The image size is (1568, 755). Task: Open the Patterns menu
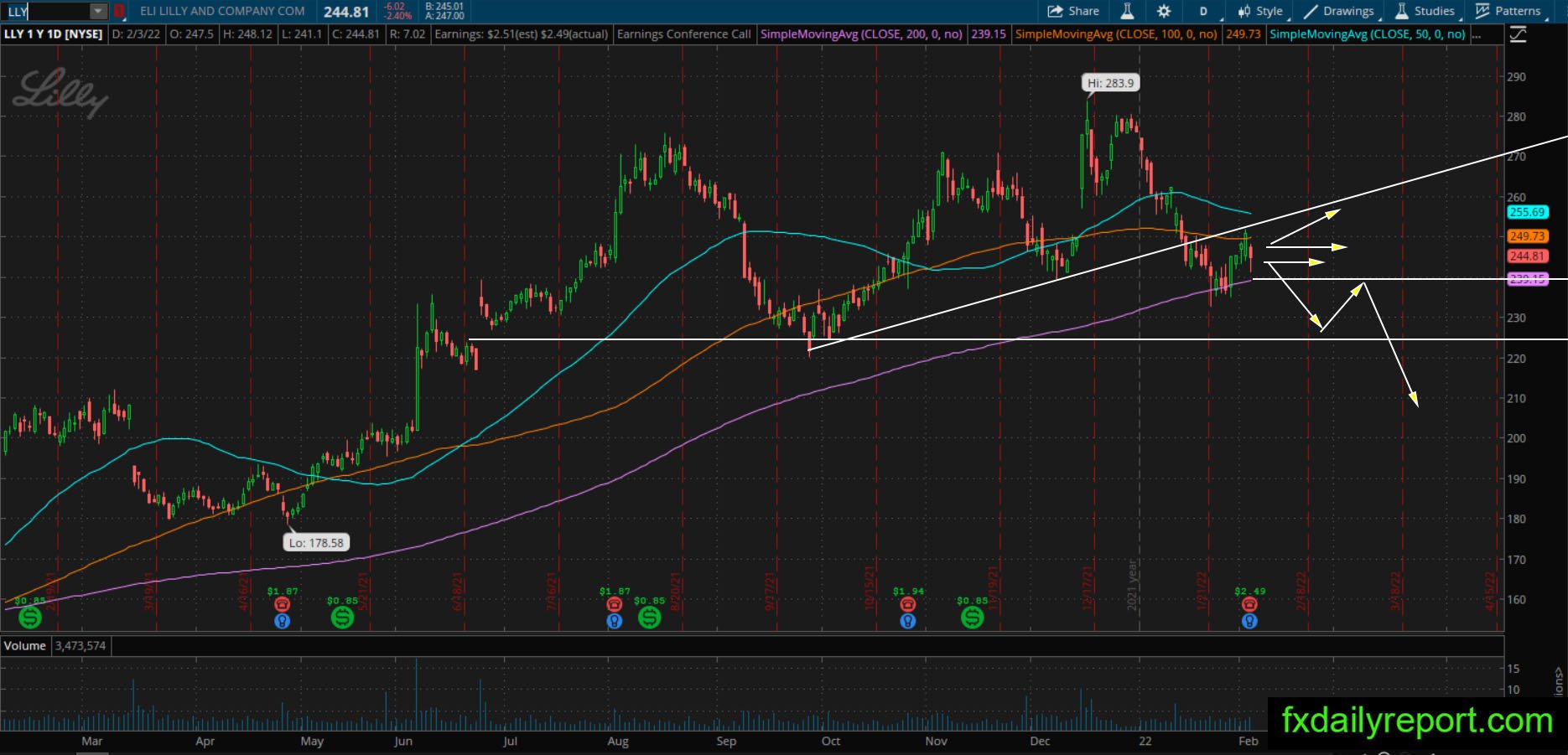point(1508,11)
